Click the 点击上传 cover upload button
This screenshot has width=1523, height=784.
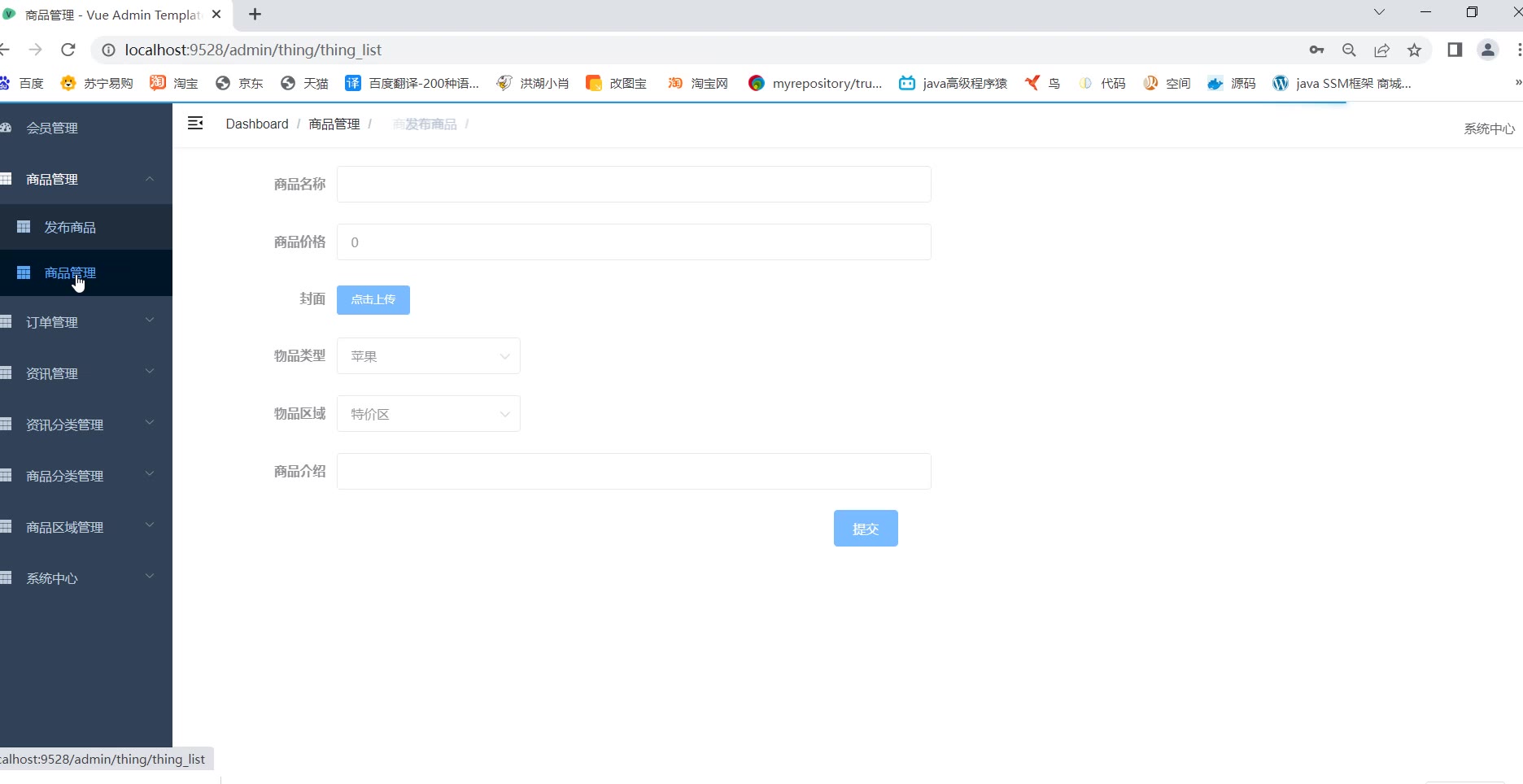pyautogui.click(x=373, y=299)
